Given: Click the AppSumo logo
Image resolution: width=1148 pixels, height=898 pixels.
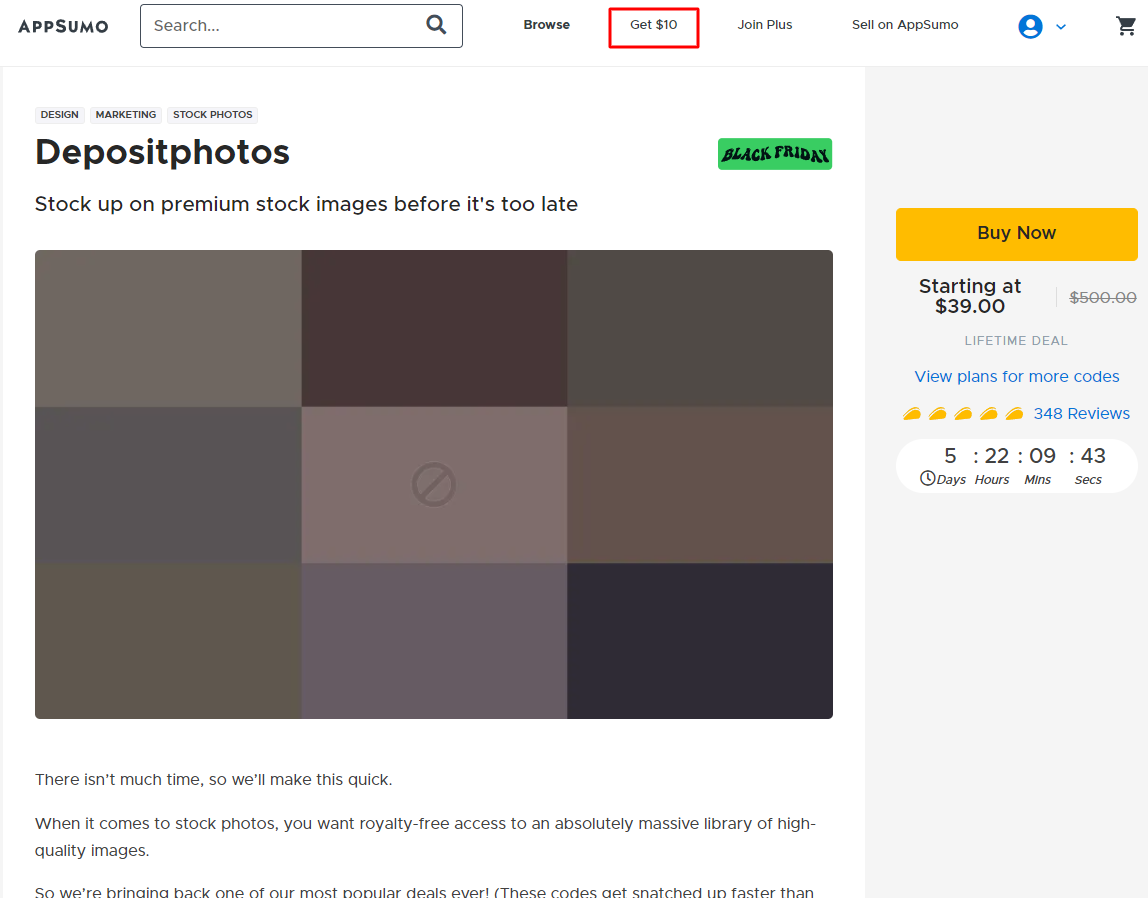Looking at the screenshot, I should (x=63, y=26).
